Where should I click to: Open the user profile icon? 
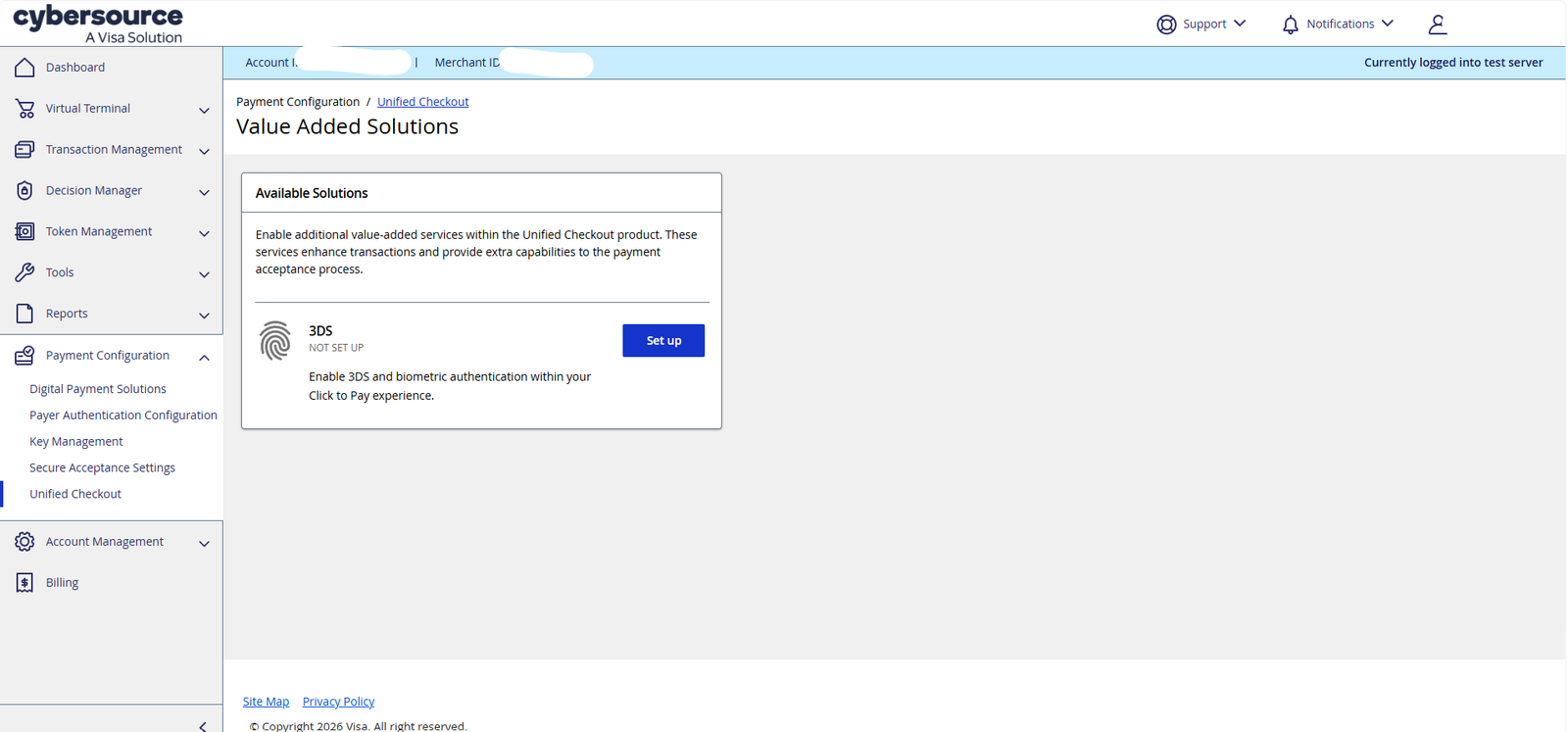[1438, 24]
